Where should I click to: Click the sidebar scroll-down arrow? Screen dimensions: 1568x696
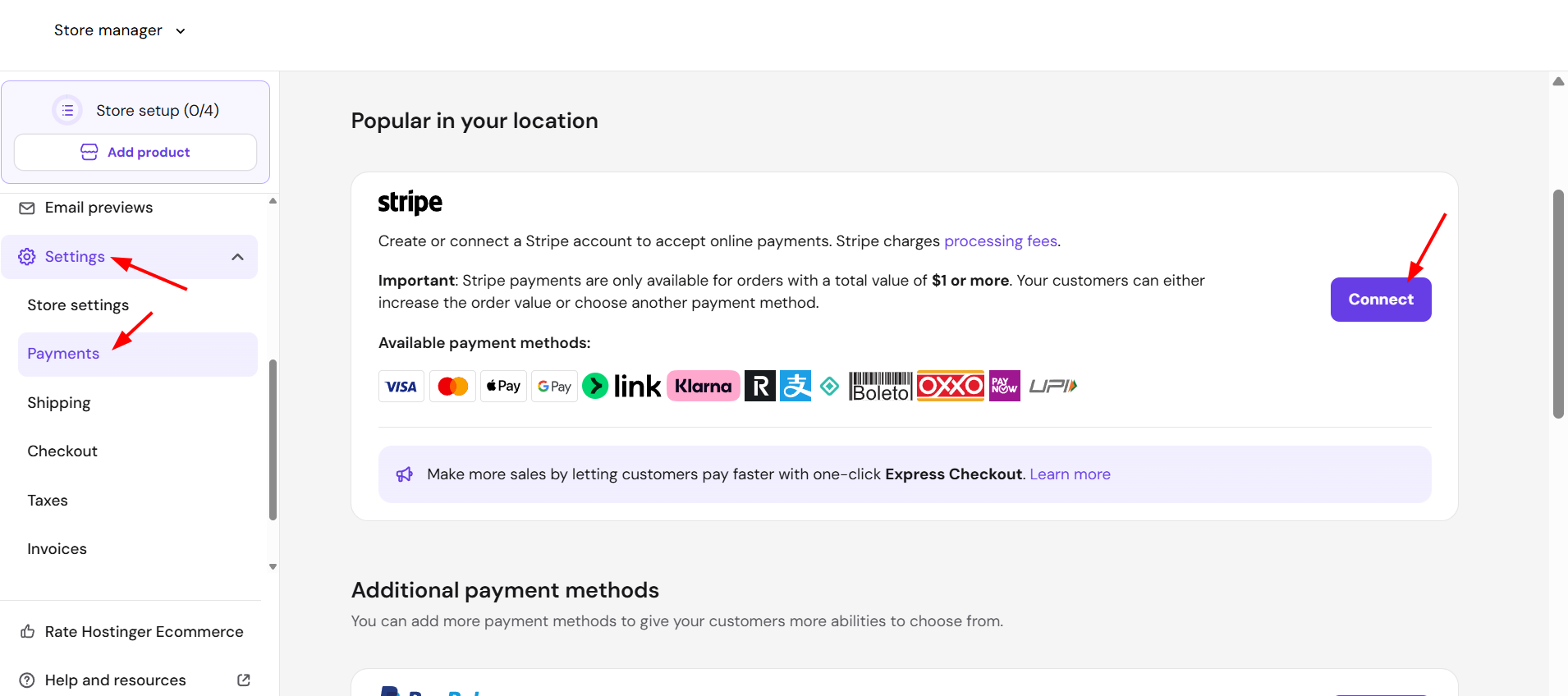tap(273, 566)
